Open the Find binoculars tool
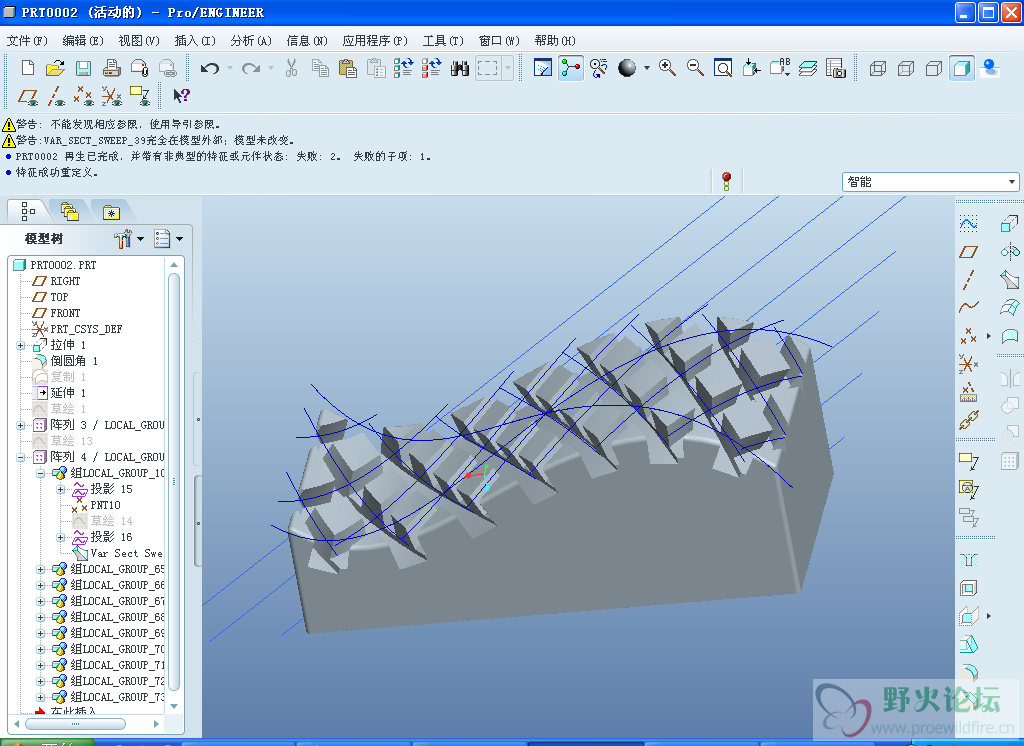The height and width of the screenshot is (746, 1024). tap(460, 68)
